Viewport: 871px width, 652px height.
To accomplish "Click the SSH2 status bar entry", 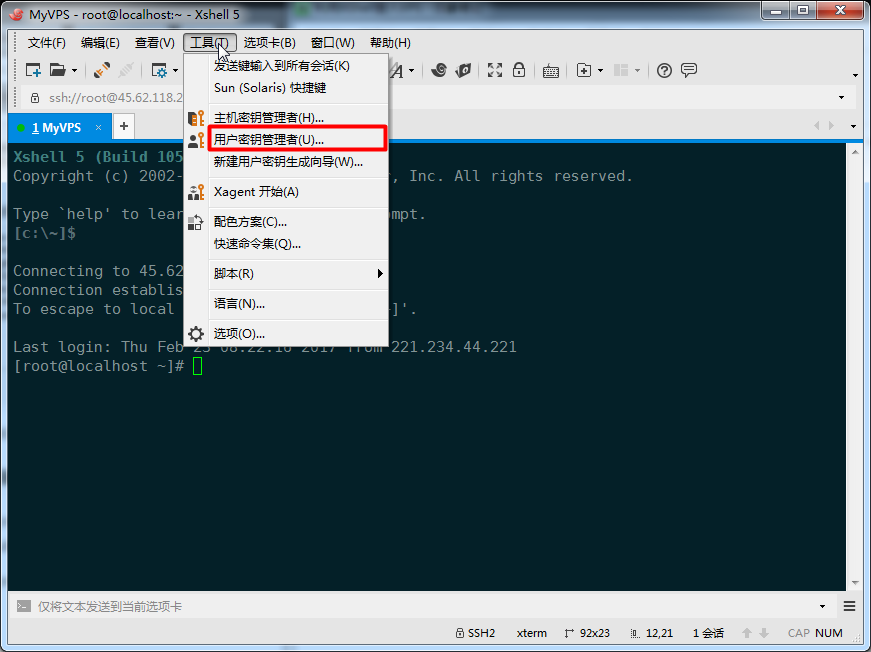I will 475,633.
